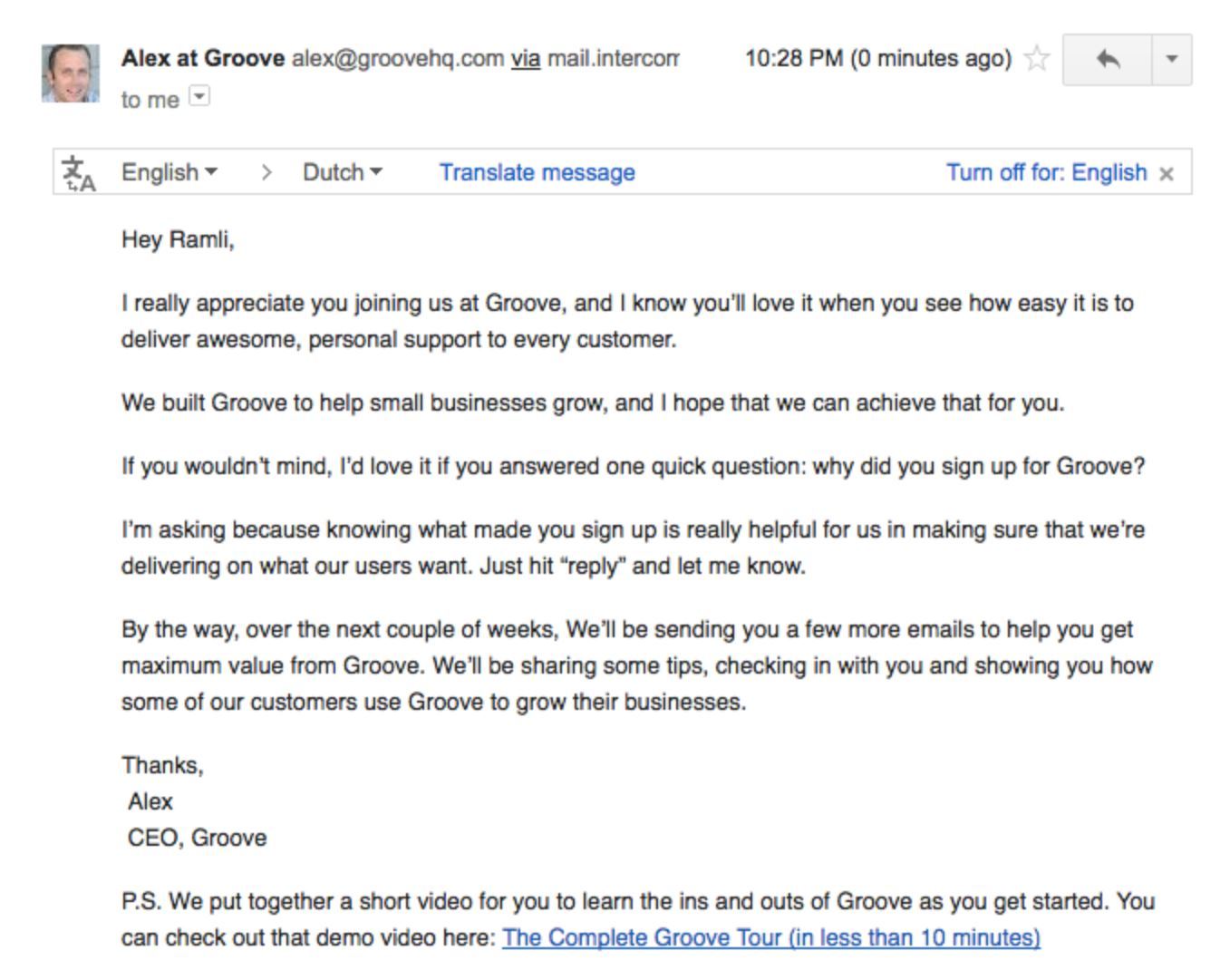
Task: Click the arrow between English and Dutch
Action: [266, 172]
